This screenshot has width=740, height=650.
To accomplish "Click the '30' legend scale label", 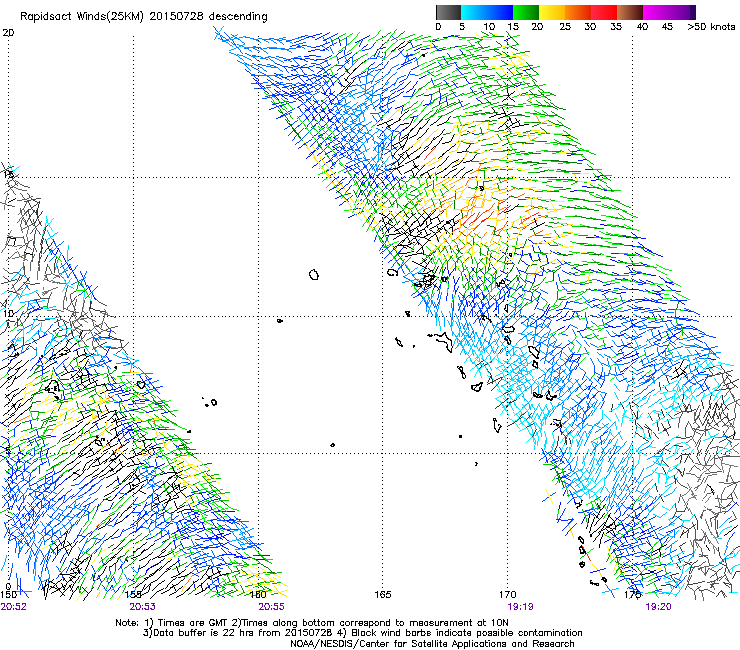I will tap(590, 27).
